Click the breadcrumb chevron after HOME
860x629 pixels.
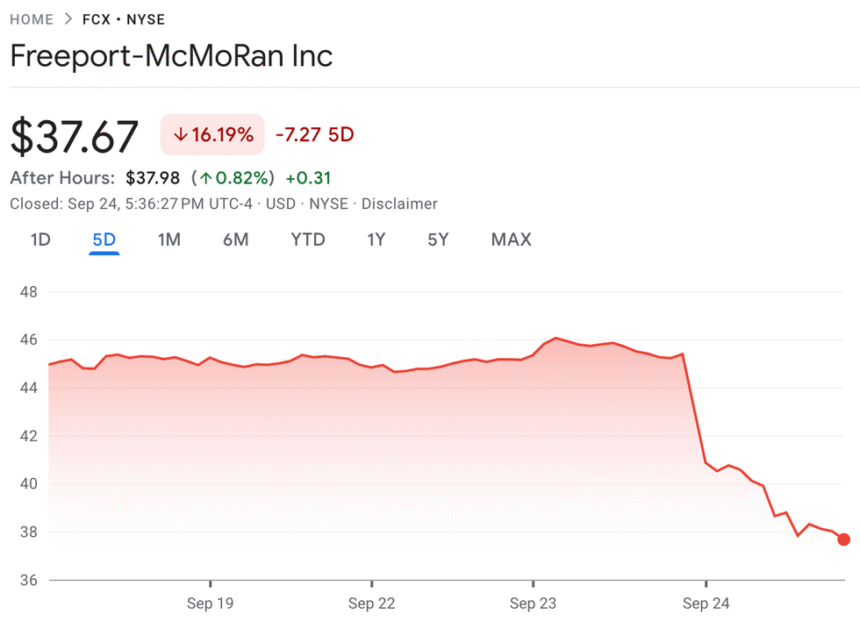[x=68, y=19]
